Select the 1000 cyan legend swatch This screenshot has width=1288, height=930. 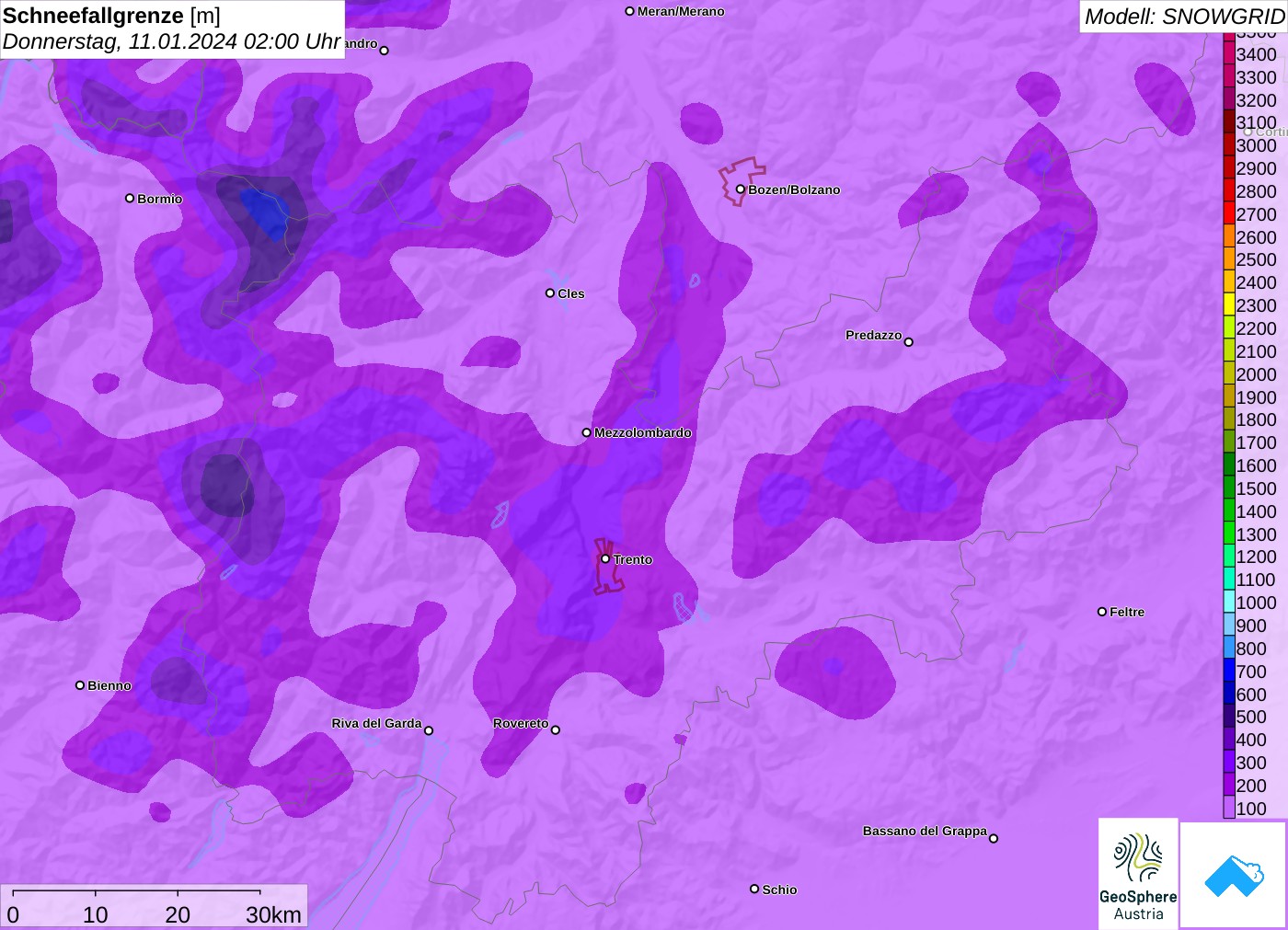1229,602
